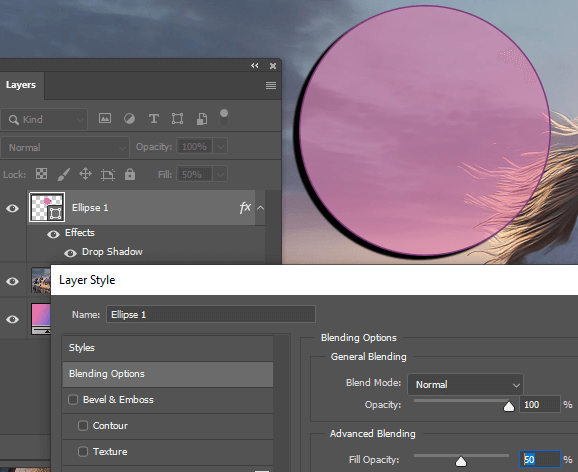Filter layers by shape layer icon

click(x=177, y=119)
